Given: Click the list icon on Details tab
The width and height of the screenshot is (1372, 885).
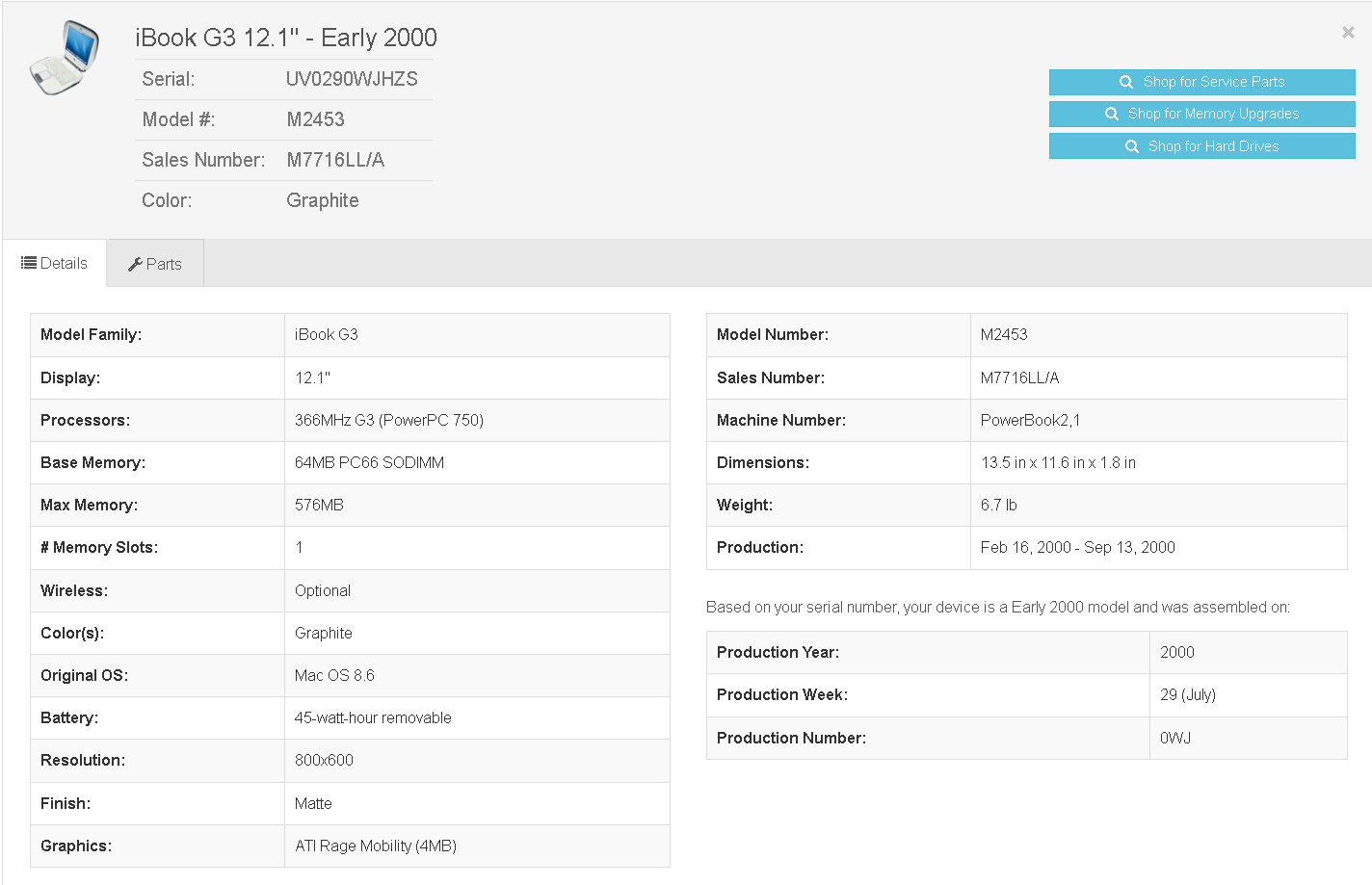Looking at the screenshot, I should (29, 263).
